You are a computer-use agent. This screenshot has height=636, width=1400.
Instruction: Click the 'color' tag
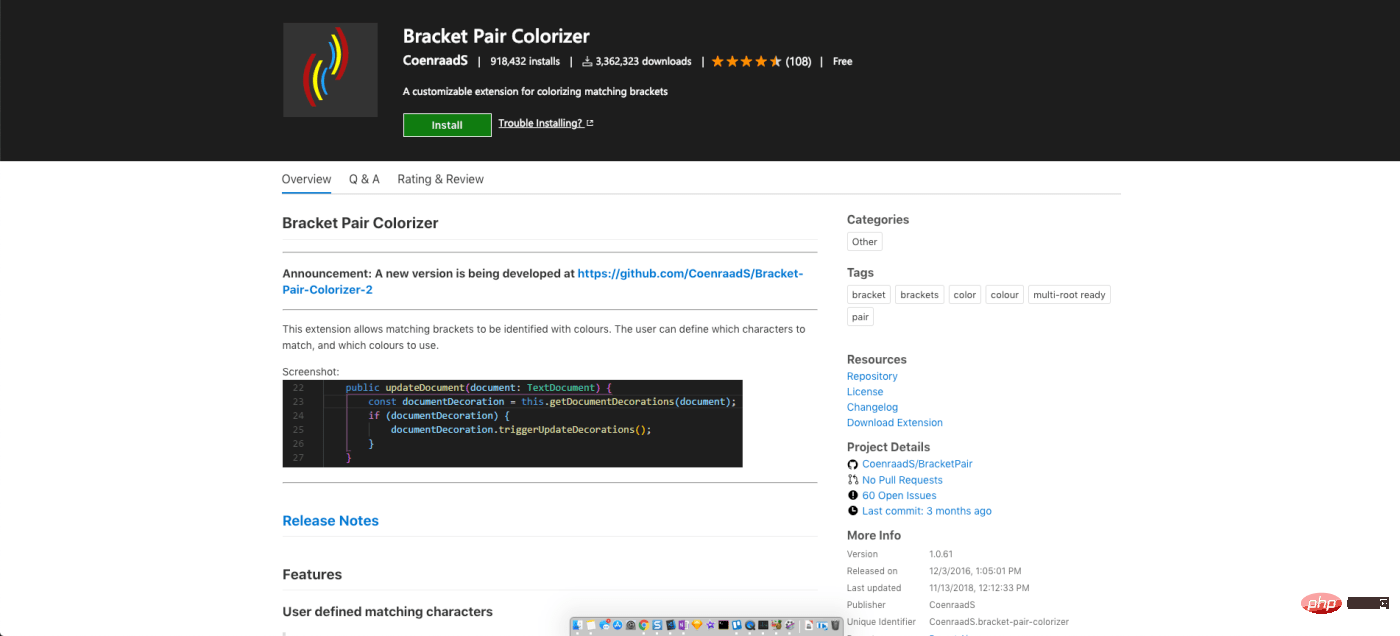965,295
